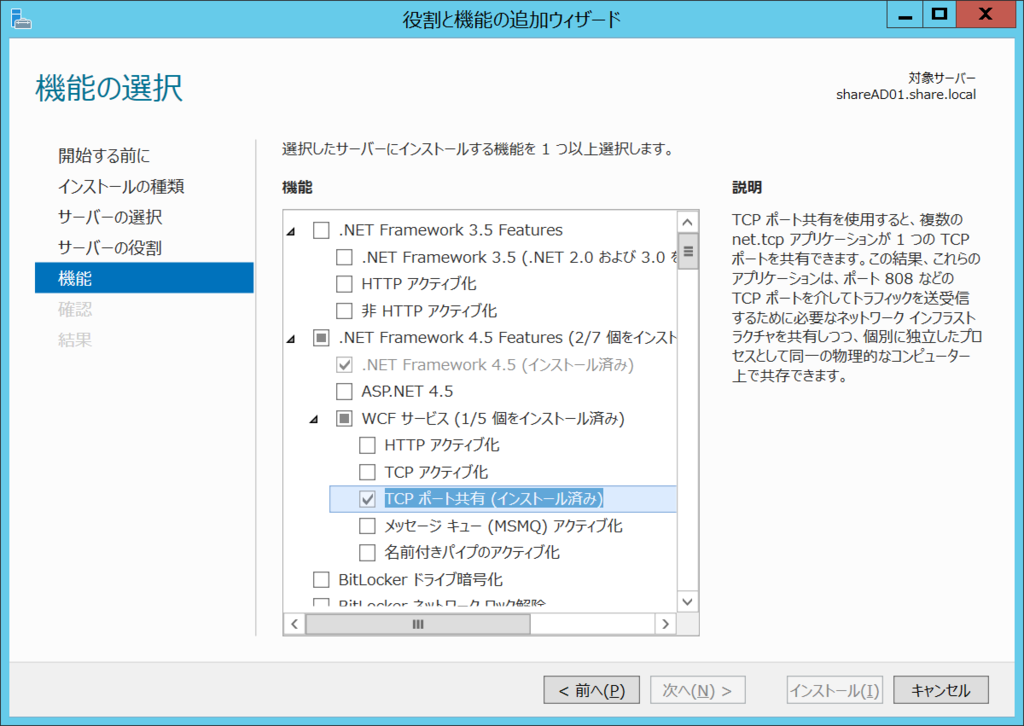Viewport: 1024px width, 726px height.
Task: Enable 非 HTTP アクティブ化 feature
Action: 345,311
